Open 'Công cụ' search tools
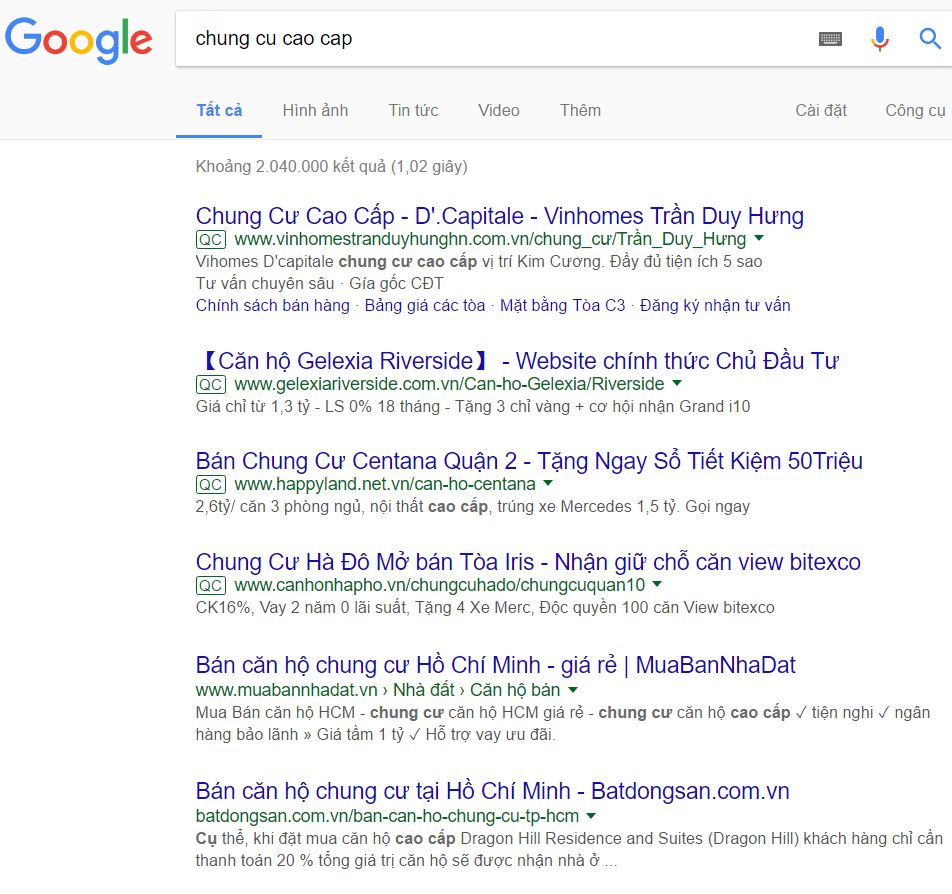Screen dimensions: 952x894 915,111
